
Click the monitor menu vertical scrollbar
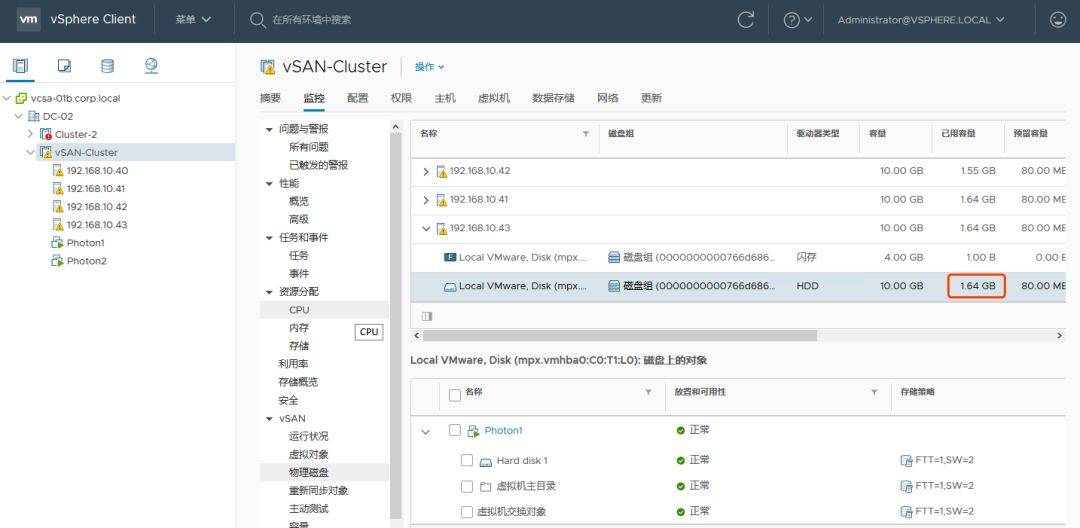pos(395,324)
